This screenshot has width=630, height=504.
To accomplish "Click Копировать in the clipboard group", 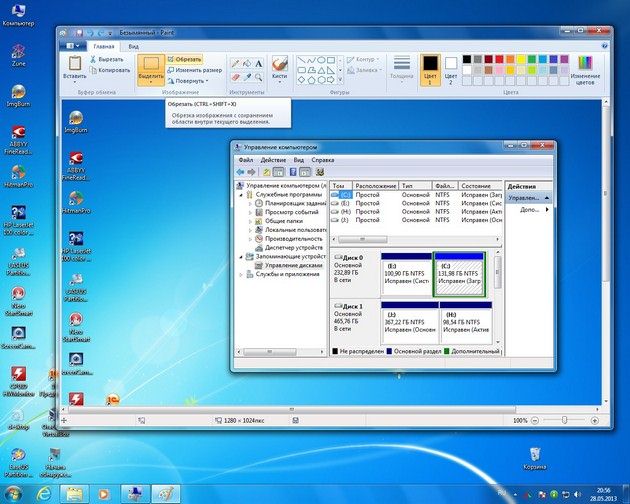I will 110,70.
